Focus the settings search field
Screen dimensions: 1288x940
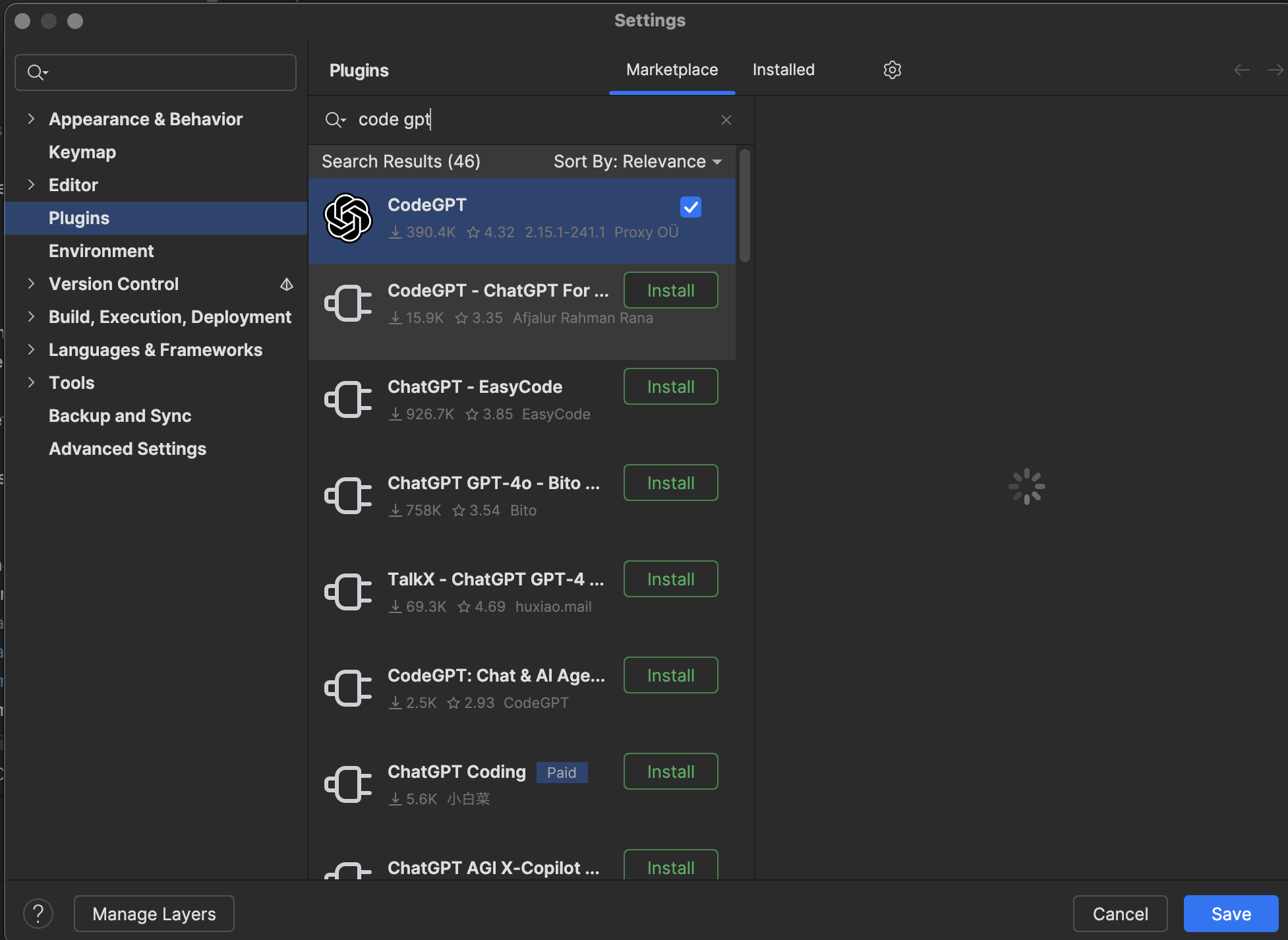point(156,73)
